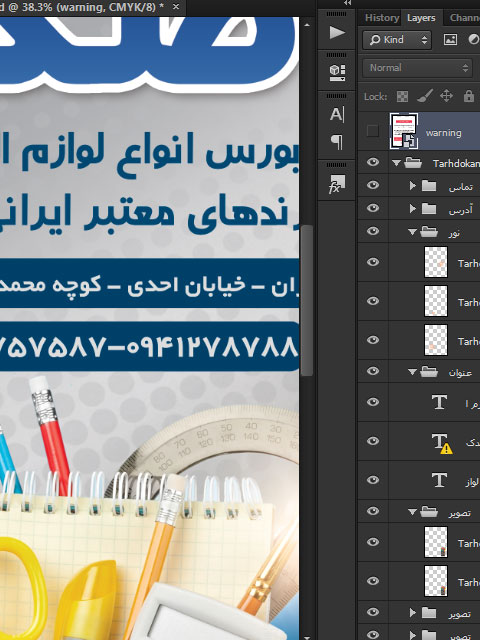
Task: Hide the عنوان group visibility
Action: click(373, 371)
